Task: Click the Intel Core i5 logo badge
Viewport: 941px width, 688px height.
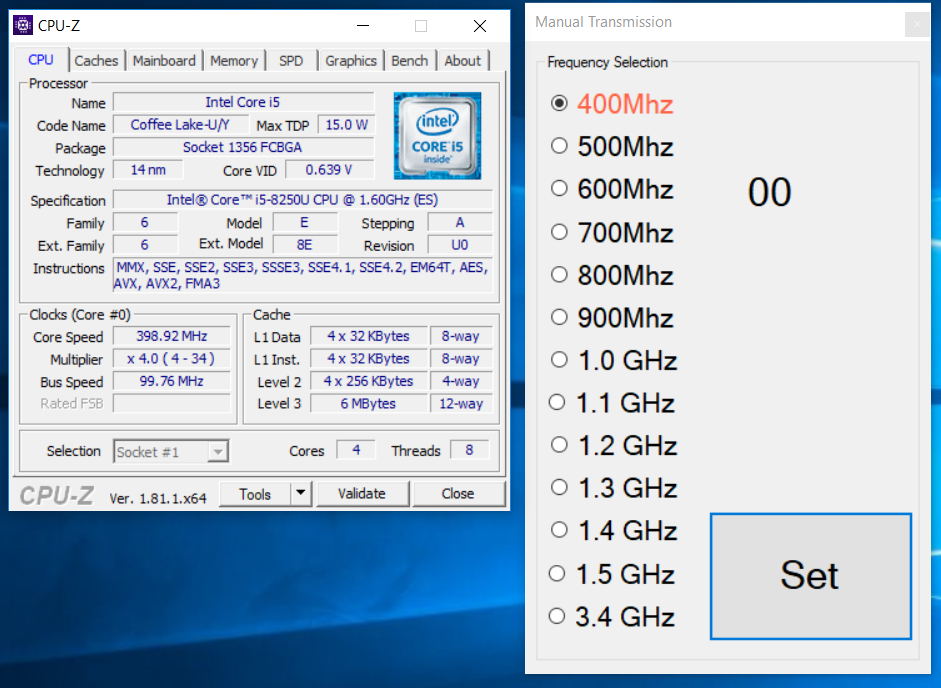Action: (437, 136)
